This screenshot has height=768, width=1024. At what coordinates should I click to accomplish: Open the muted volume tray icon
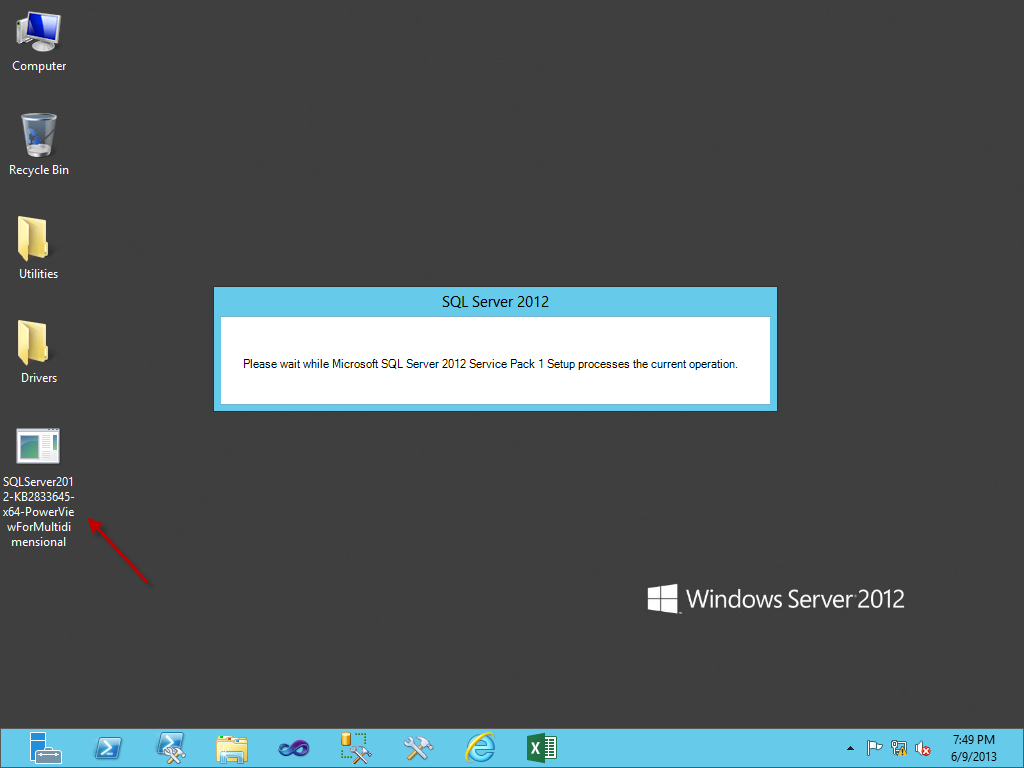coord(923,748)
